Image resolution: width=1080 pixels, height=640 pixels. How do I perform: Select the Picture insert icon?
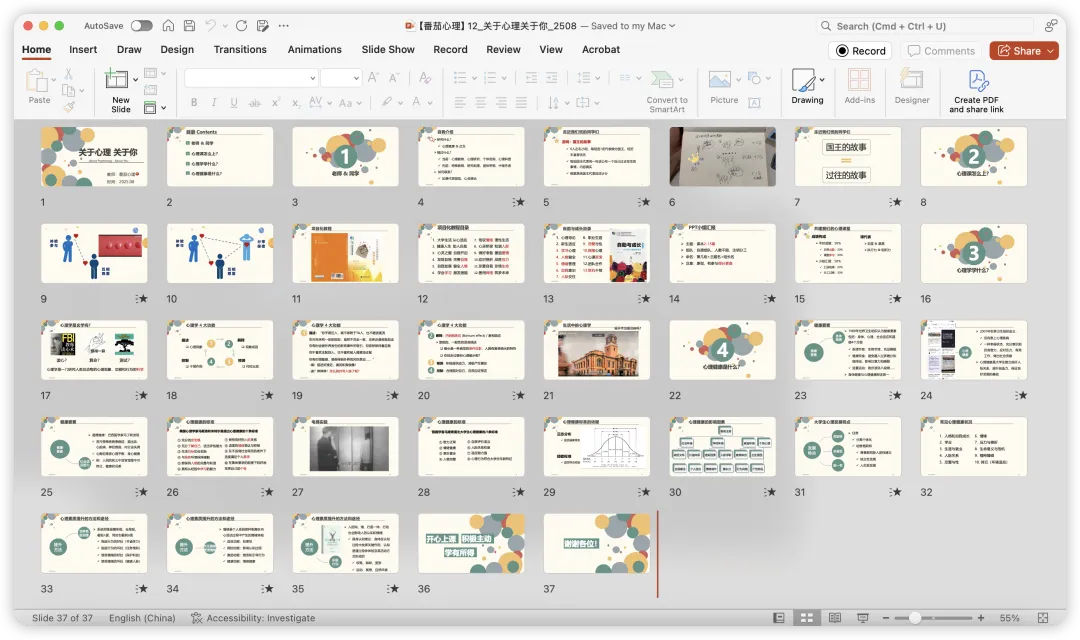719,80
